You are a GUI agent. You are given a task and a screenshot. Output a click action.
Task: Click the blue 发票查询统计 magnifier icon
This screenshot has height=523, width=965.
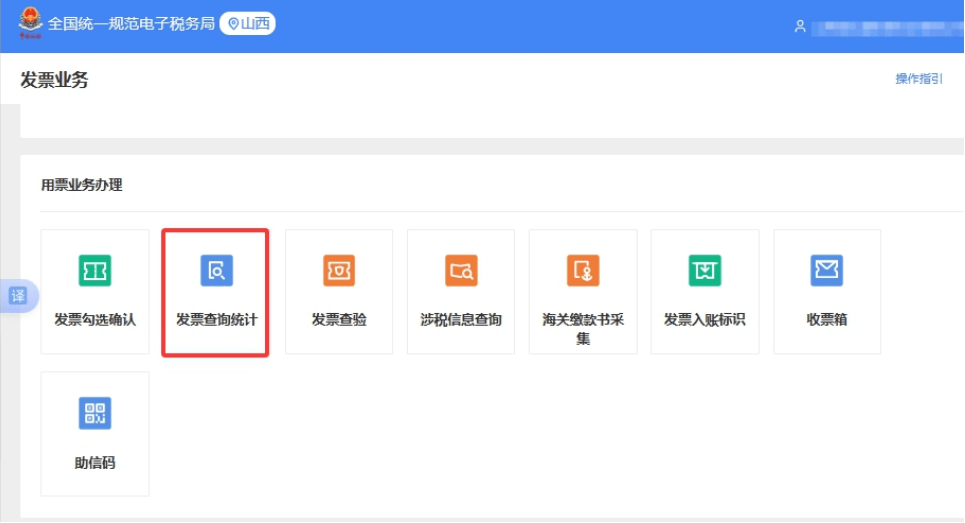216,271
